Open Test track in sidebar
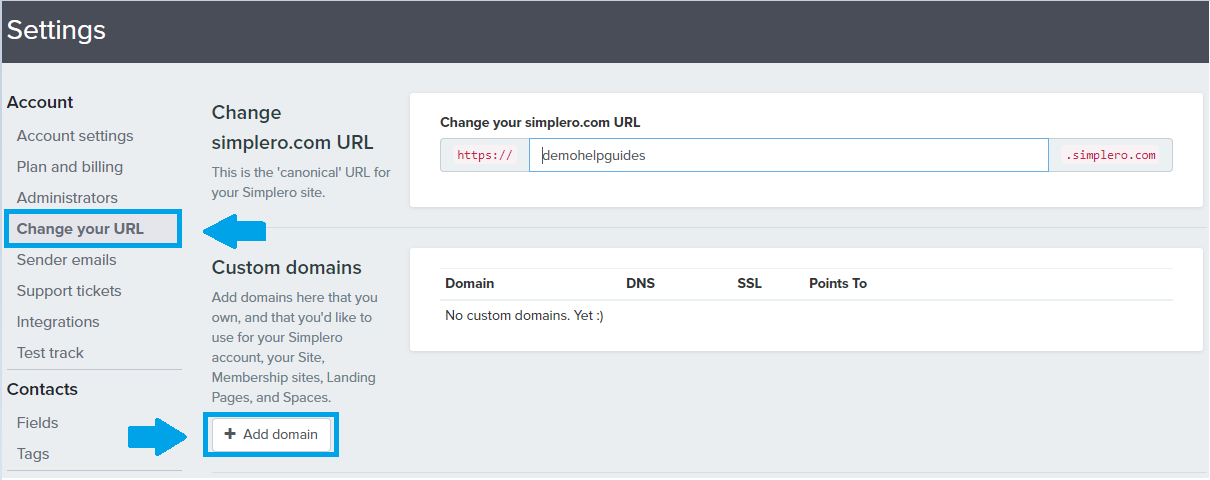 pyautogui.click(x=50, y=353)
